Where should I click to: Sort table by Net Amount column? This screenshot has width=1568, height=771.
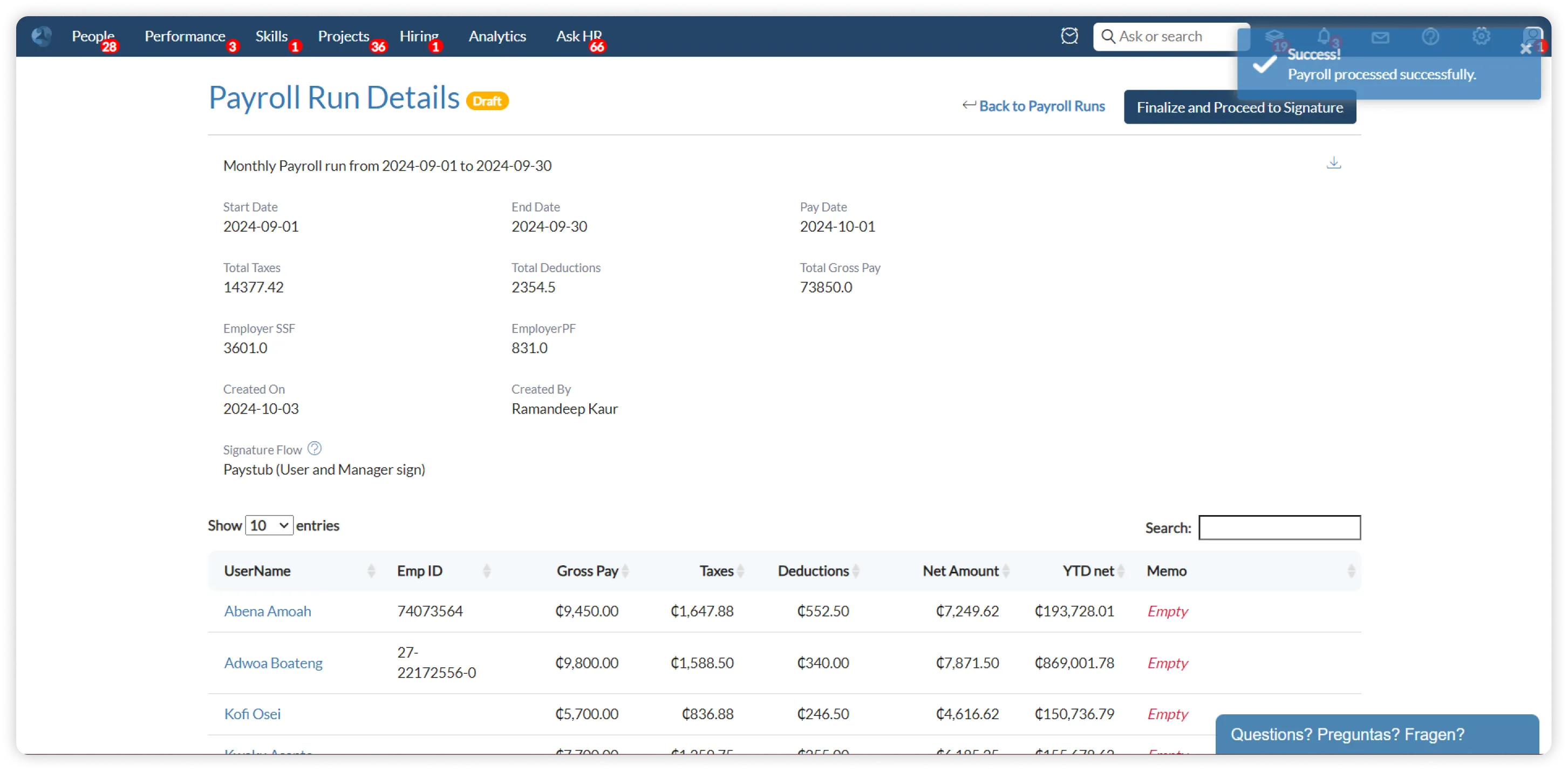click(x=960, y=571)
